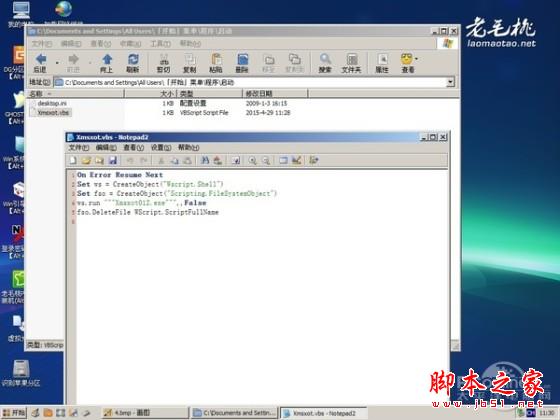Screen dimensions: 560x420
Task: Click the Find binoculars icon in Notepad2
Action: click(x=205, y=160)
